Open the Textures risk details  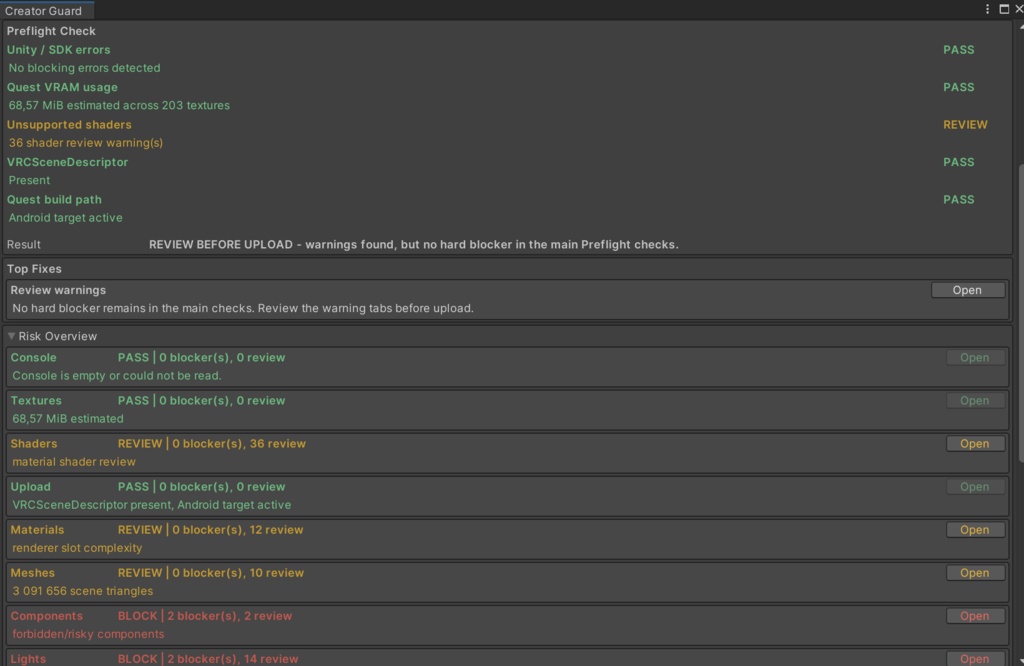974,401
